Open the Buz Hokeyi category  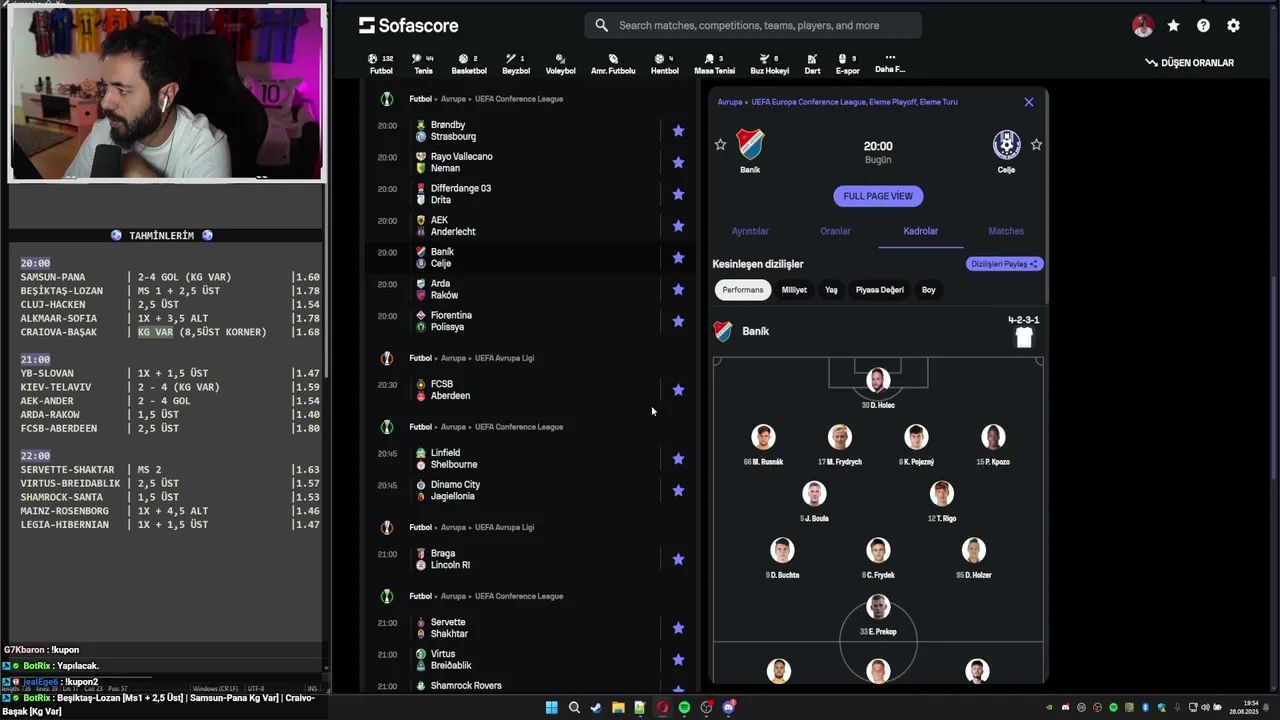[x=769, y=64]
